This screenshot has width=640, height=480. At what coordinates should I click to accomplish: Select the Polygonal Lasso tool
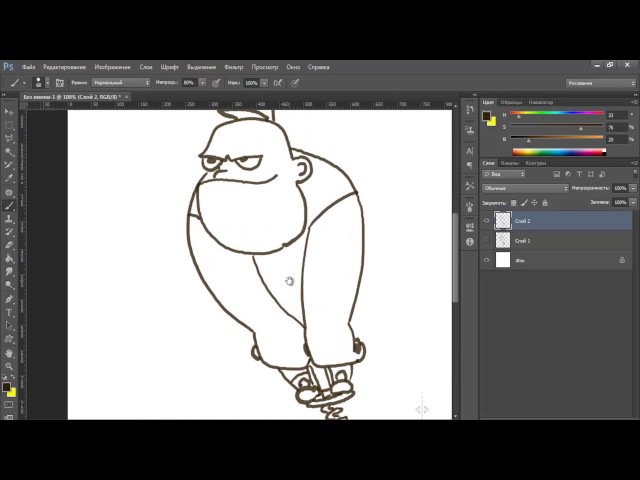point(9,139)
